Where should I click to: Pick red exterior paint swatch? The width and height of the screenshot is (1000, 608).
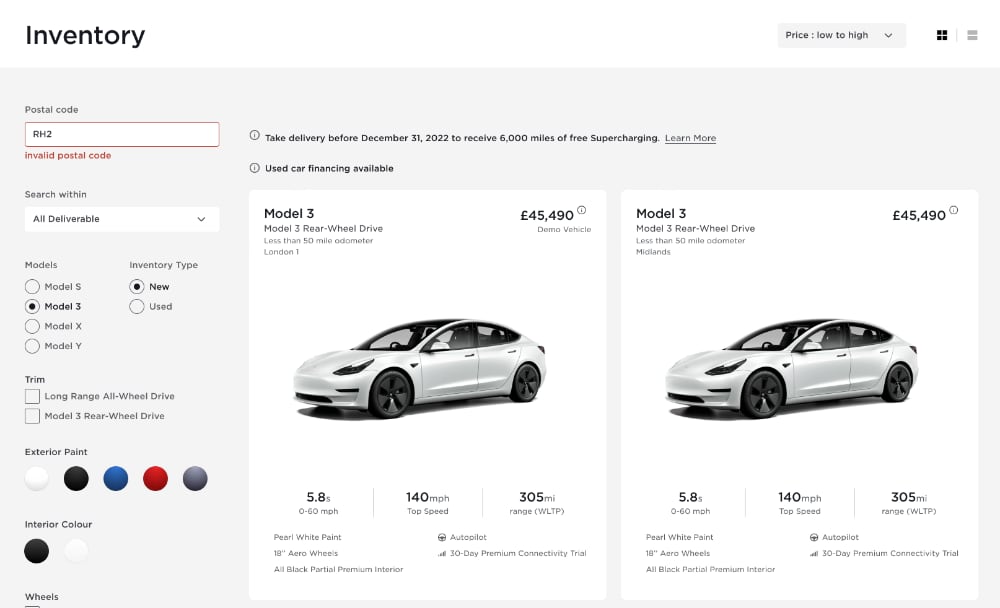point(155,478)
